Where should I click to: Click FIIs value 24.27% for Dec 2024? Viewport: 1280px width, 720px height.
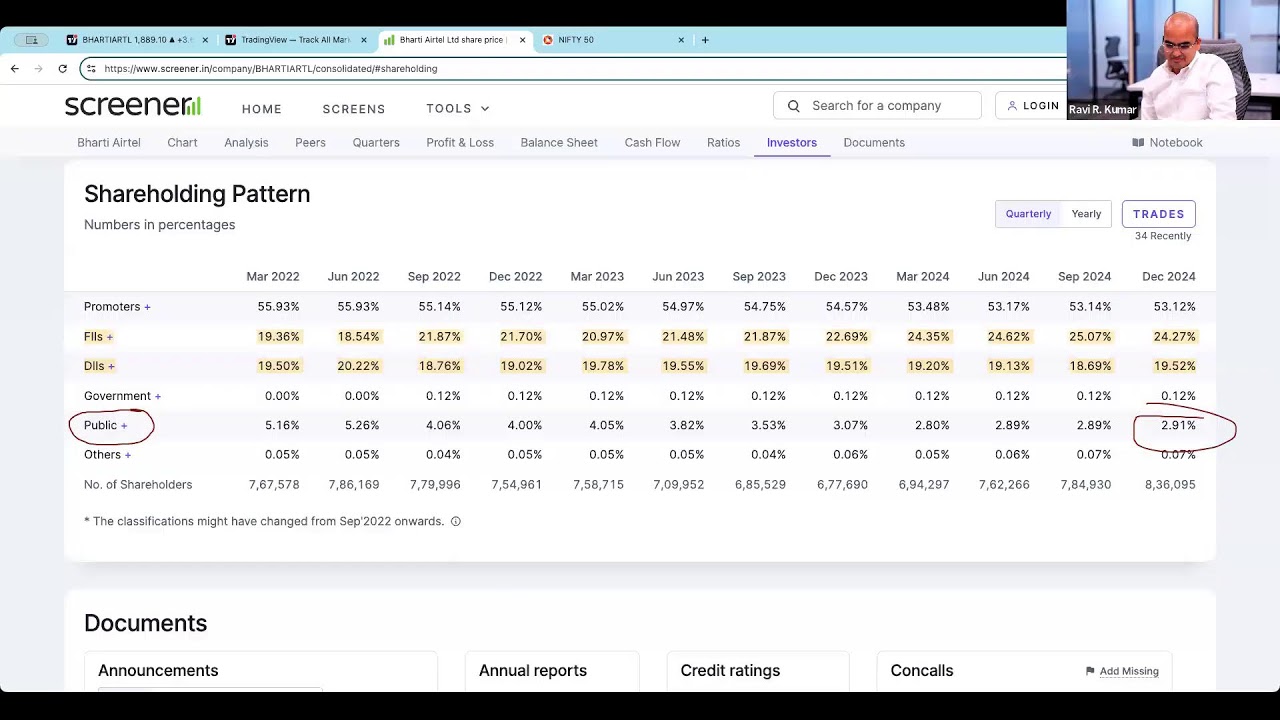click(1174, 337)
